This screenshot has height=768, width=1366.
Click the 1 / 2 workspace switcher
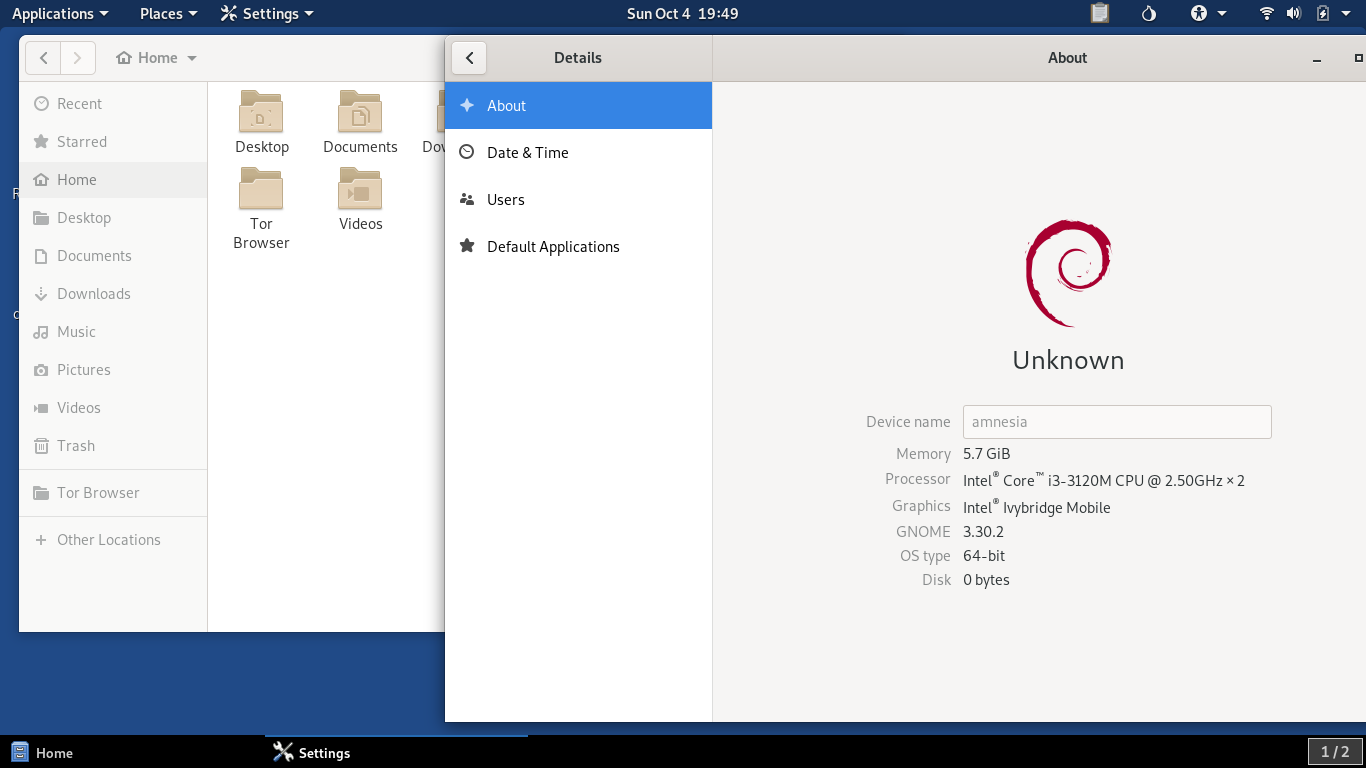pyautogui.click(x=1335, y=752)
